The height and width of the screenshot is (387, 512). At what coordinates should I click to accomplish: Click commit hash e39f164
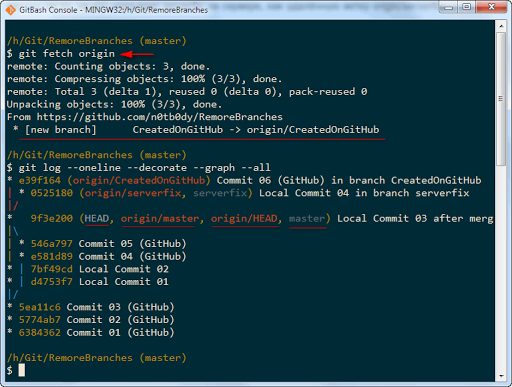(x=40, y=180)
